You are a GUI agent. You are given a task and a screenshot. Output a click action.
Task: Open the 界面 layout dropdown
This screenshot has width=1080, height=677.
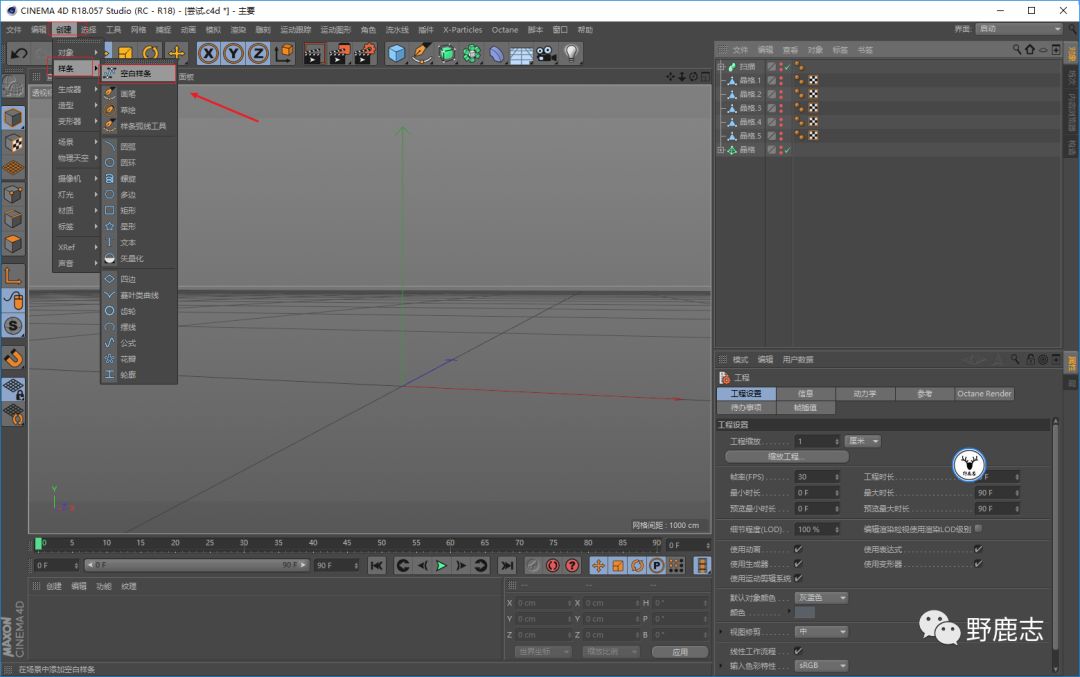click(1019, 29)
